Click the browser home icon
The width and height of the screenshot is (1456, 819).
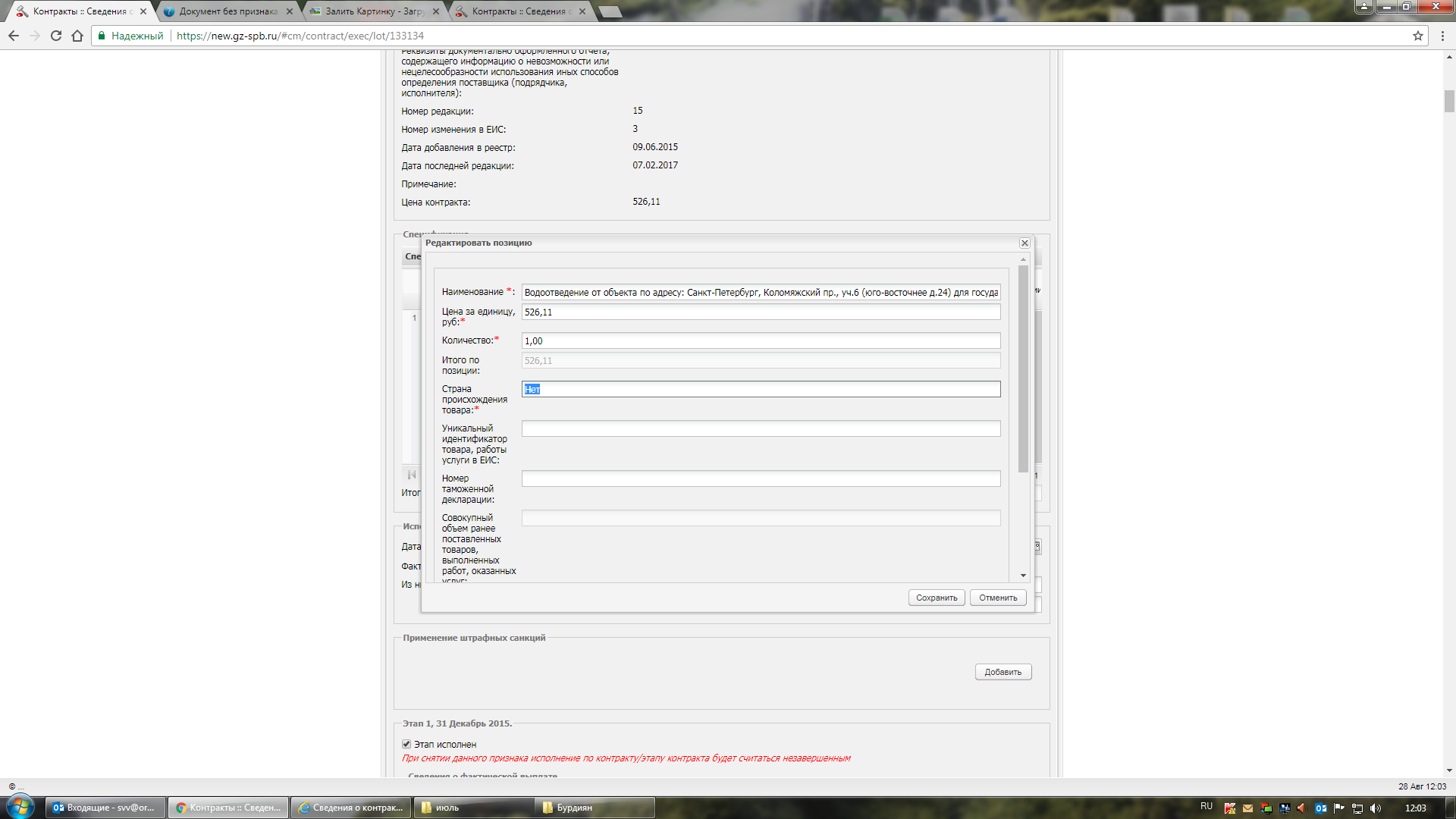(77, 36)
